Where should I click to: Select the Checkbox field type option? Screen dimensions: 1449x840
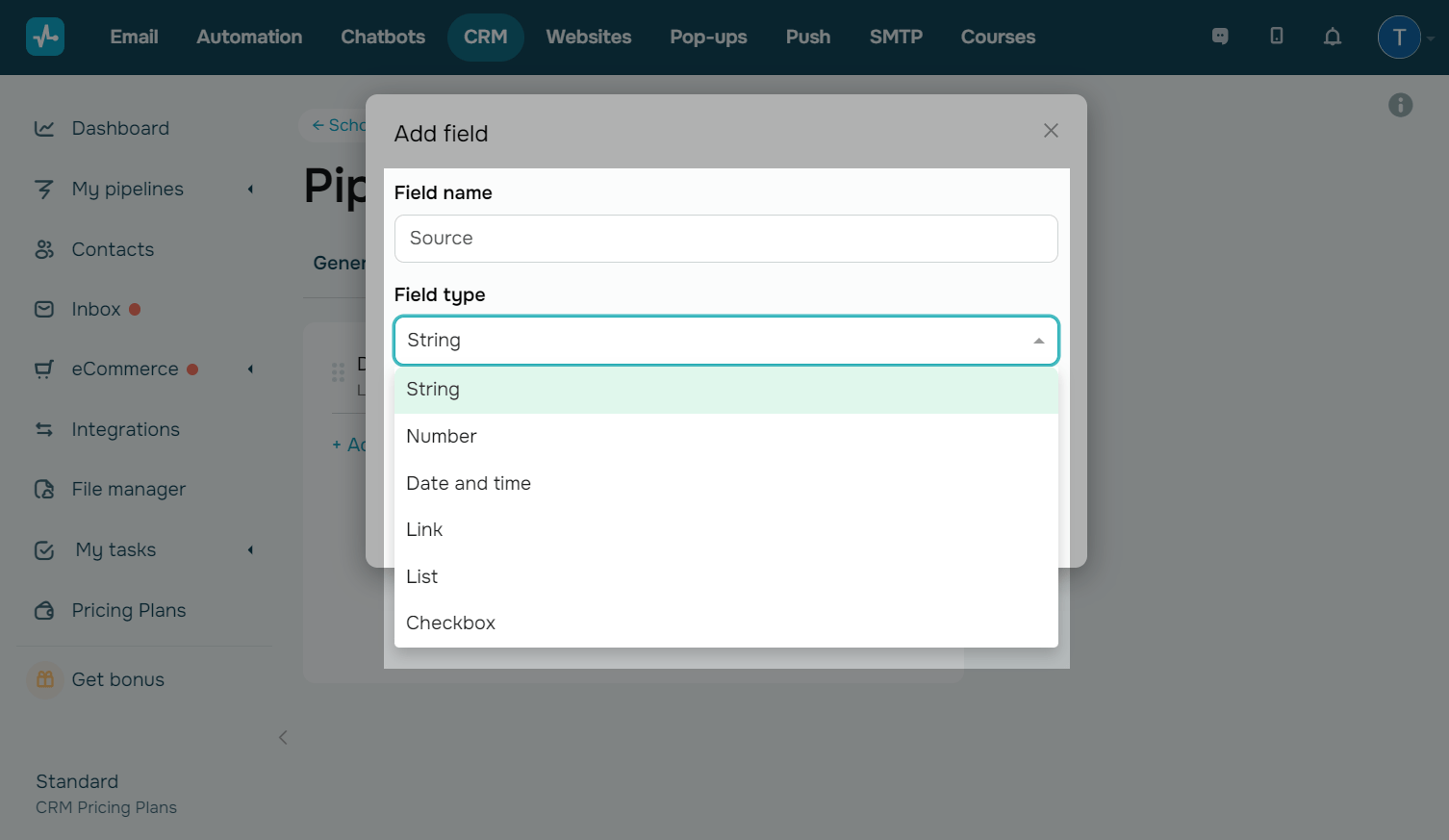click(450, 624)
